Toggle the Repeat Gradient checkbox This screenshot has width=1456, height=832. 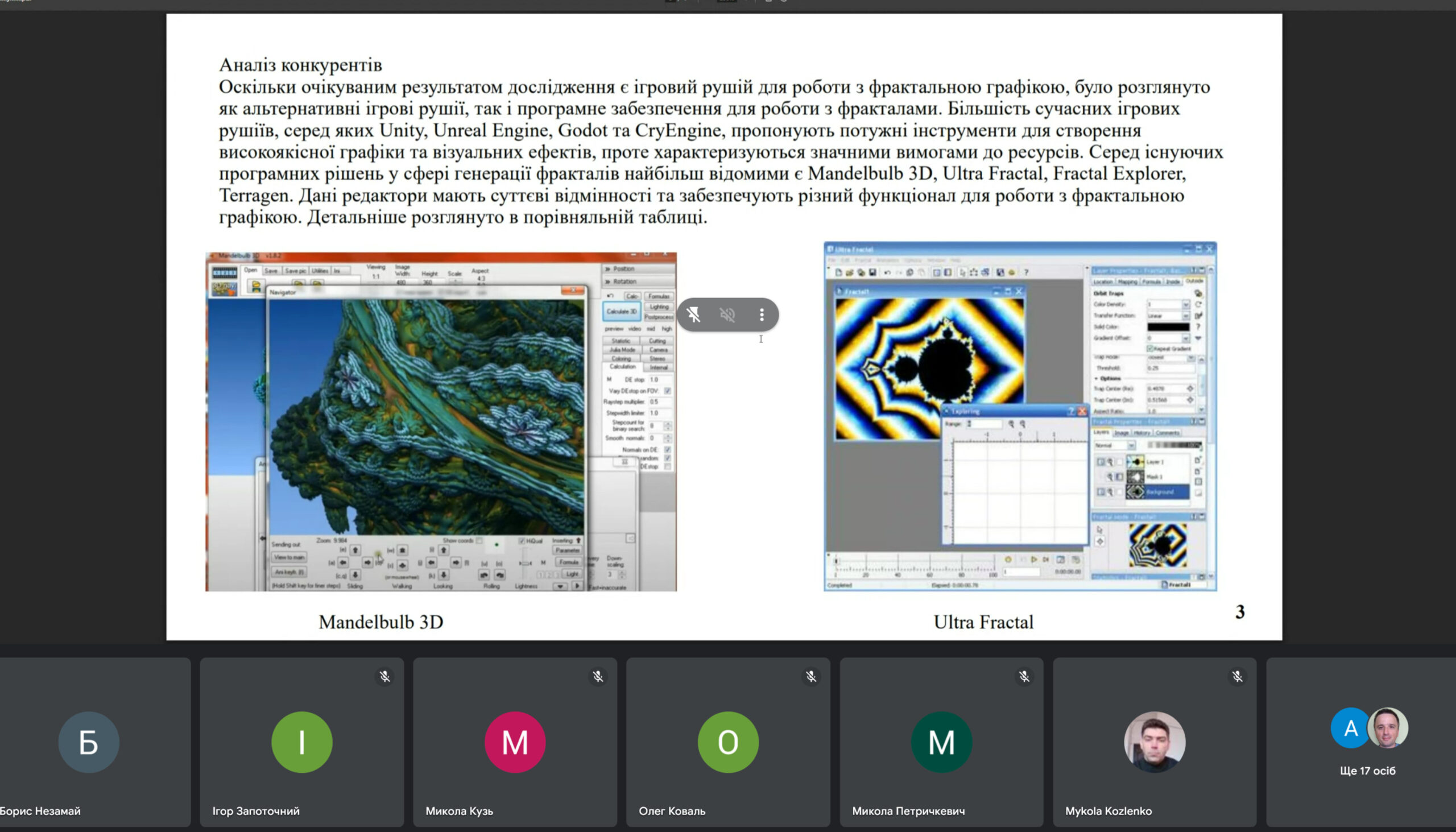pyautogui.click(x=1149, y=349)
